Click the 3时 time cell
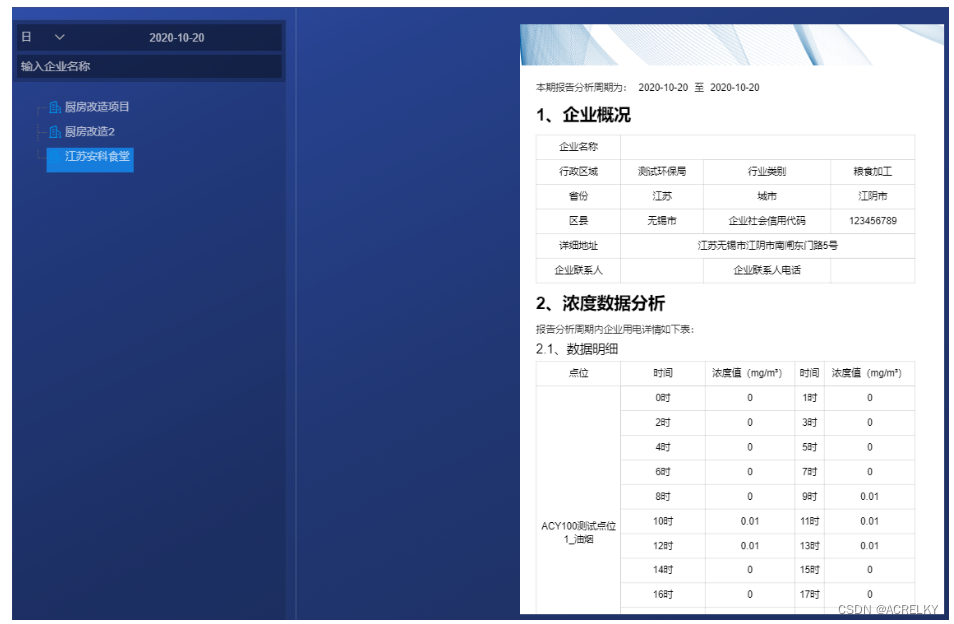This screenshot has width=954, height=624. (x=809, y=423)
